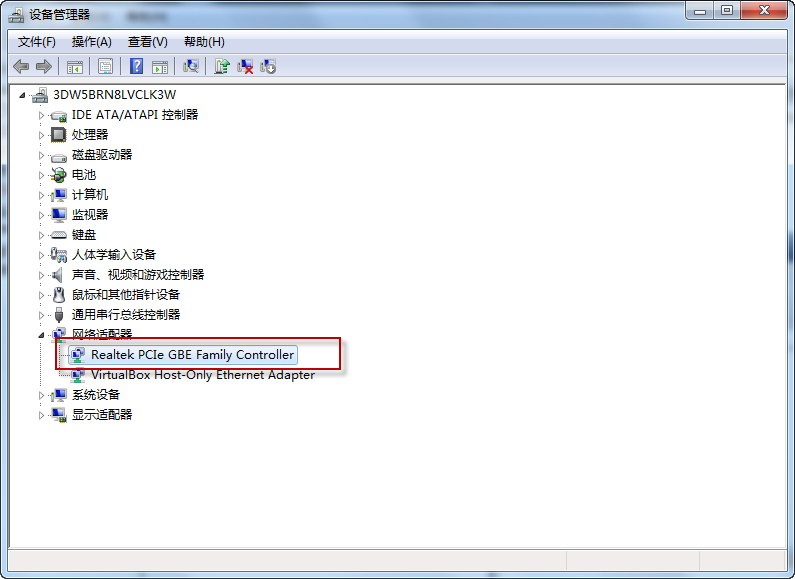
Task: Click the 人体学输入设备 icon
Action: click(59, 255)
